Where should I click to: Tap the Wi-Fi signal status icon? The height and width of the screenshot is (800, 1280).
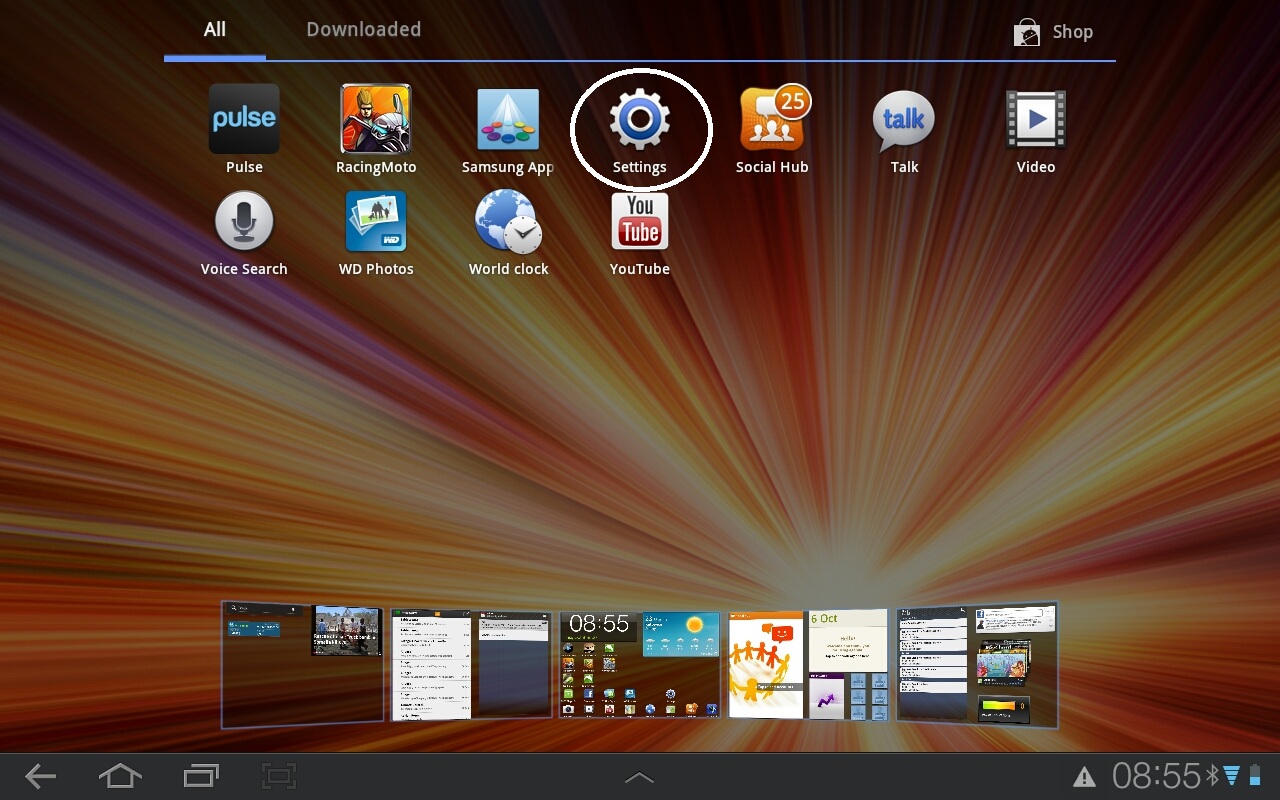point(1231,776)
